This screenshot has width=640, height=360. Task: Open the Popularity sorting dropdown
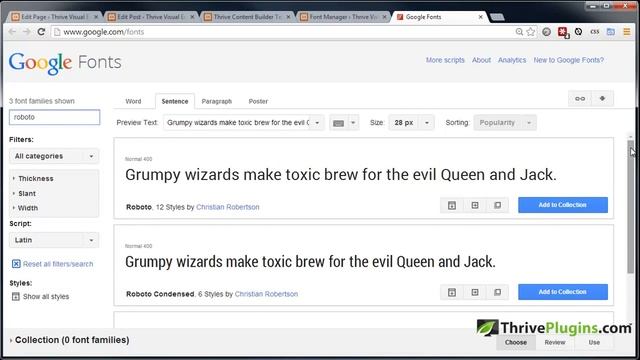pyautogui.click(x=505, y=123)
